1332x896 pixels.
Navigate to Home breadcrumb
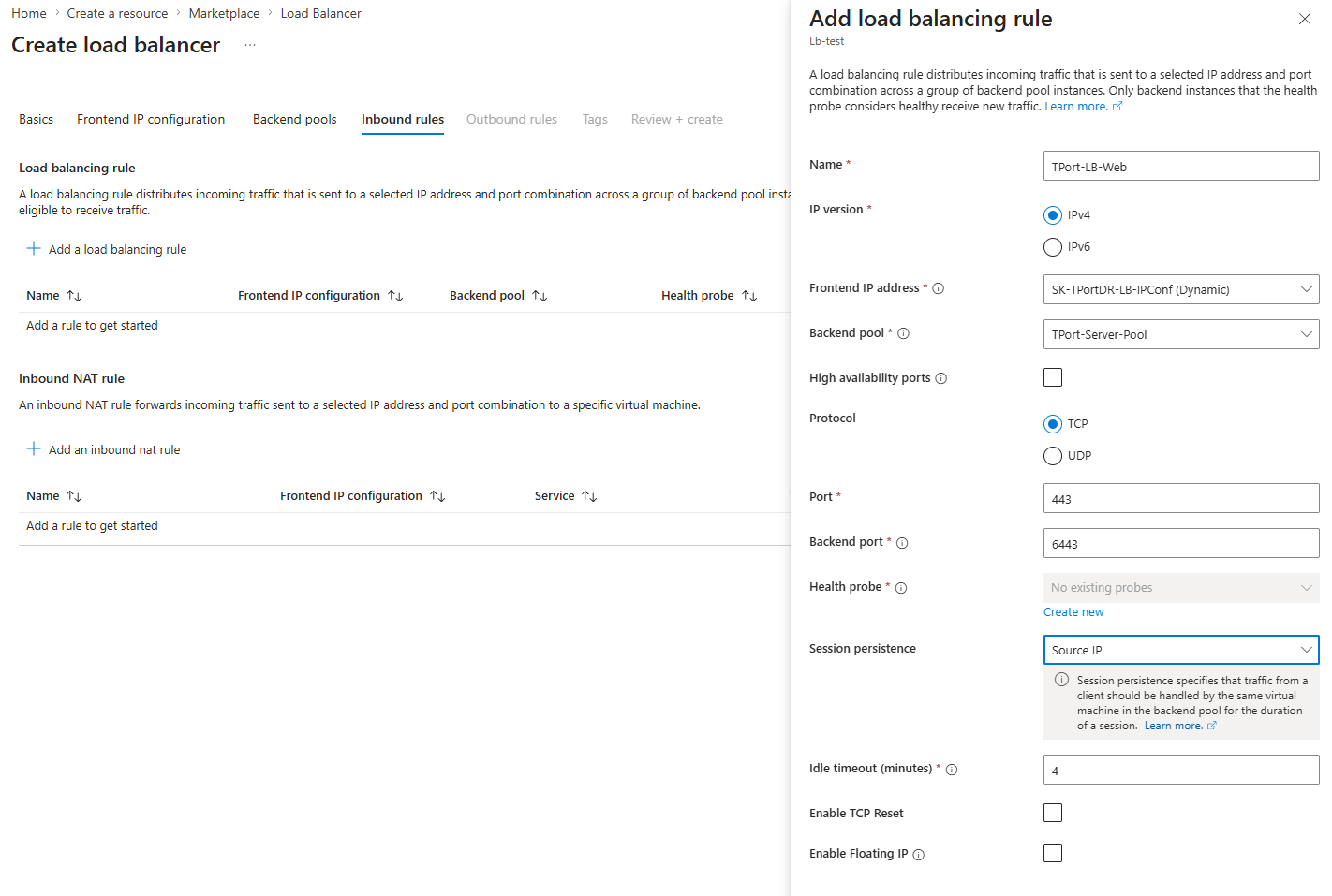pos(29,13)
